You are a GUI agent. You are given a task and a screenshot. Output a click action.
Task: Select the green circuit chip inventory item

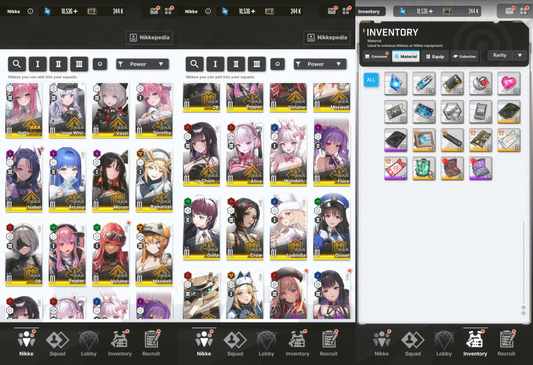(509, 111)
